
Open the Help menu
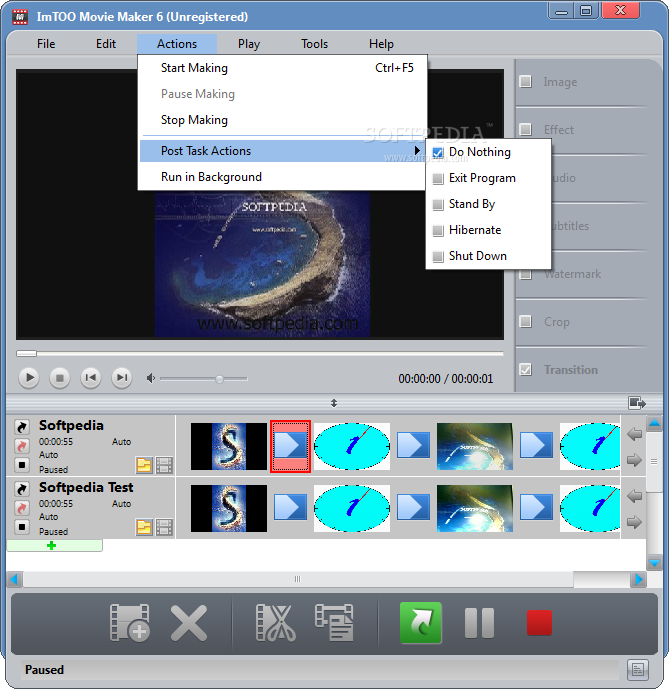pyautogui.click(x=381, y=44)
